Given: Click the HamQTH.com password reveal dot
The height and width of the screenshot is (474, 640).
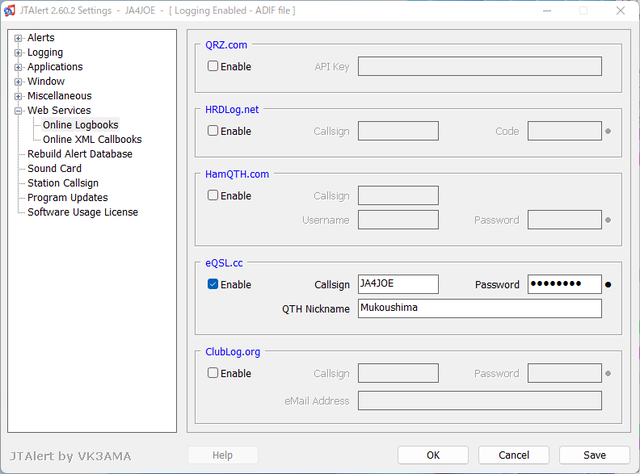Looking at the screenshot, I should (608, 220).
